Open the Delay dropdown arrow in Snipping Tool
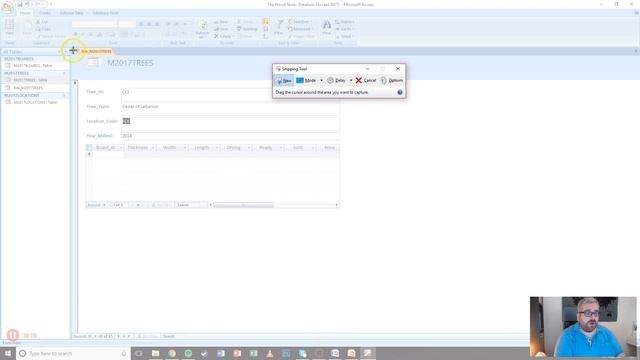Viewport: 640px width, 360px height. [x=351, y=80]
